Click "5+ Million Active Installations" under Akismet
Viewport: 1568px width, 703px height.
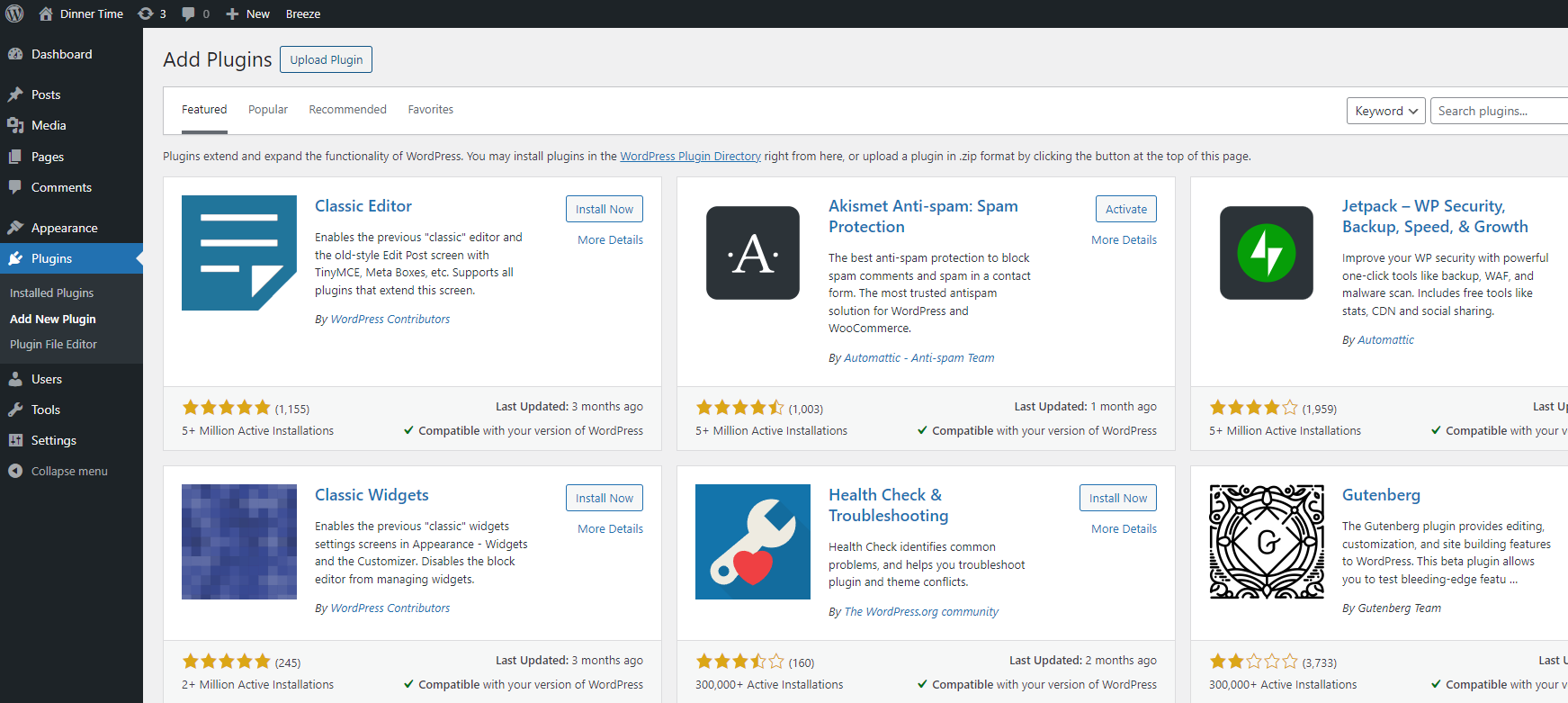click(771, 431)
